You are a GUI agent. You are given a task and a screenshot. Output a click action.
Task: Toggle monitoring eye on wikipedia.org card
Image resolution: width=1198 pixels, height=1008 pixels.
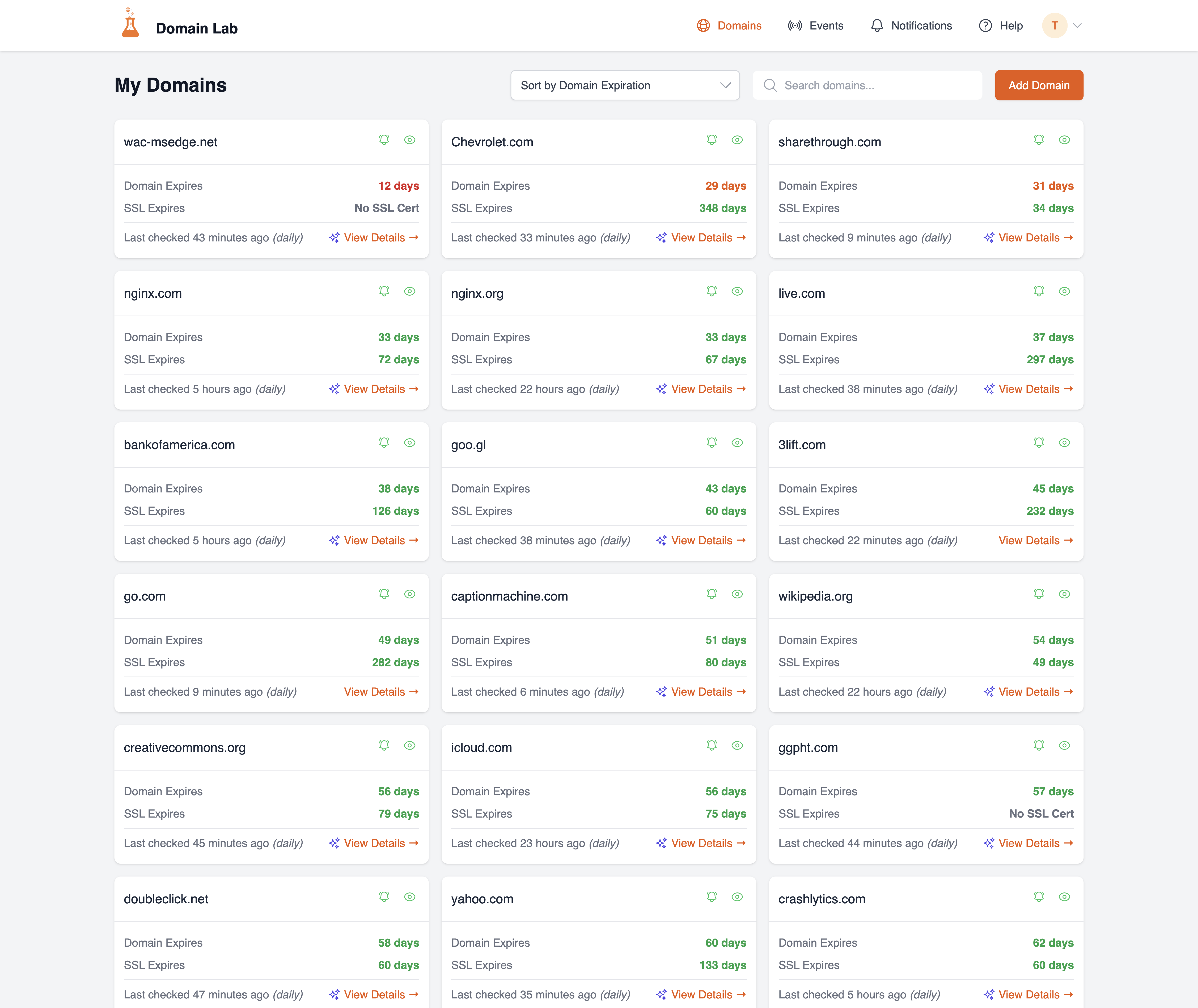1064,594
